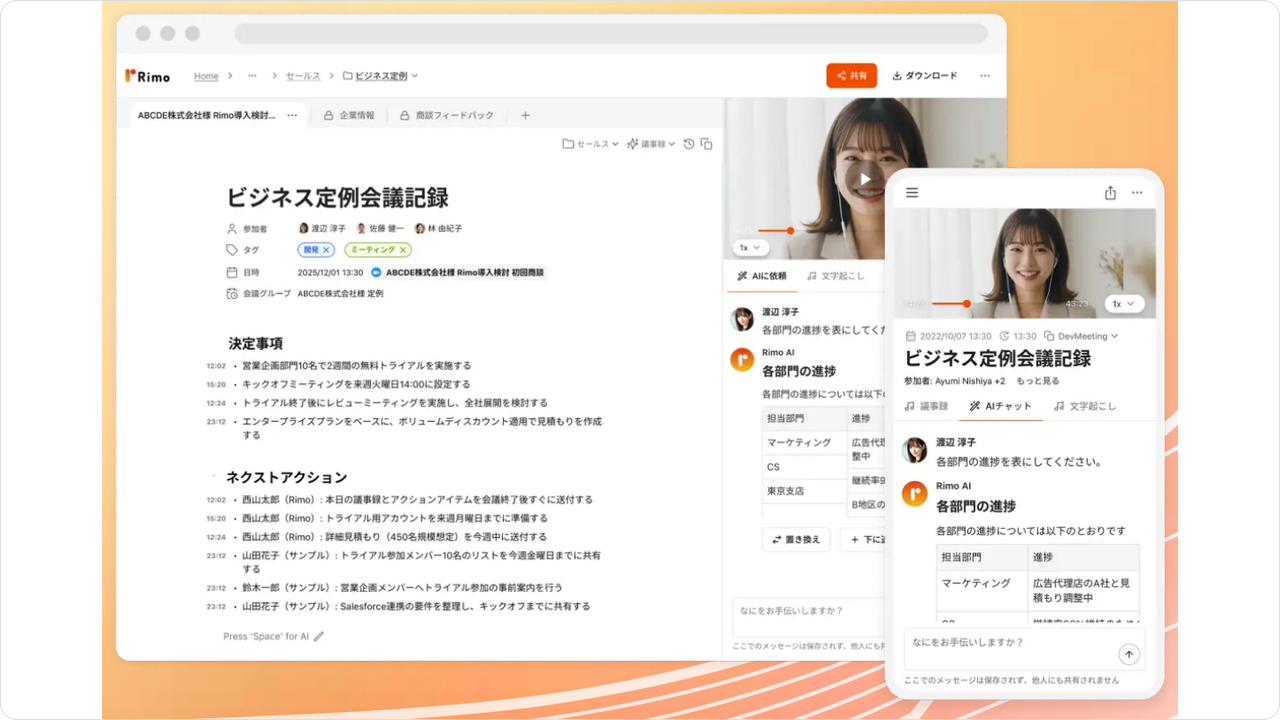The image size is (1280, 720).
Task: Click the copy icon beside the history icon
Action: (706, 144)
